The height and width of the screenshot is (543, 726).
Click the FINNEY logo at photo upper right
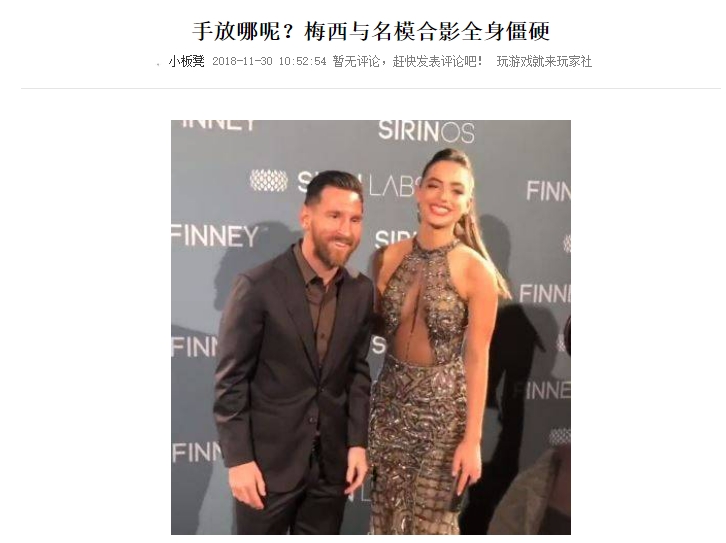point(548,190)
